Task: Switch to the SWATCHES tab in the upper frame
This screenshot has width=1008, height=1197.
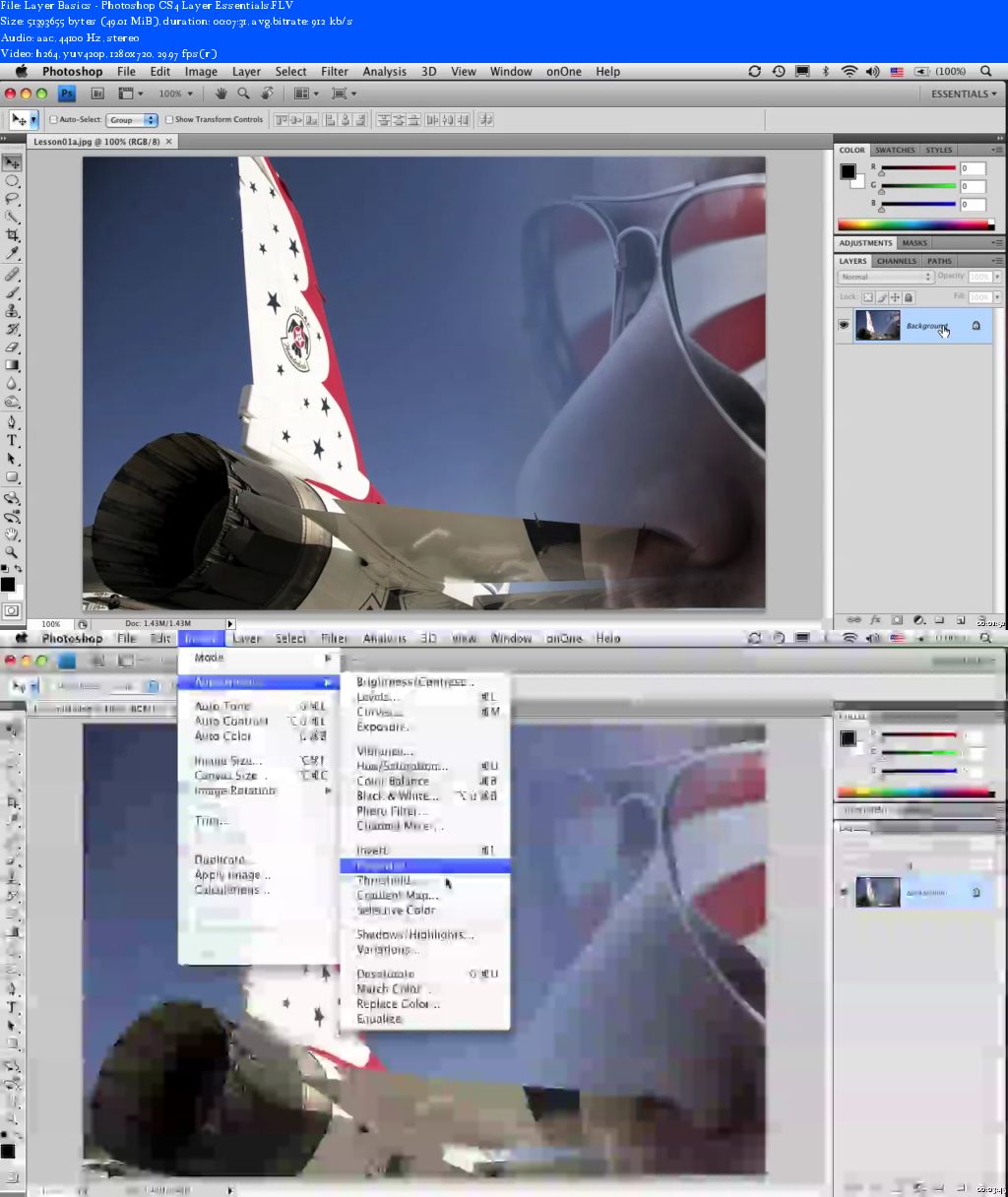Action: [x=895, y=151]
